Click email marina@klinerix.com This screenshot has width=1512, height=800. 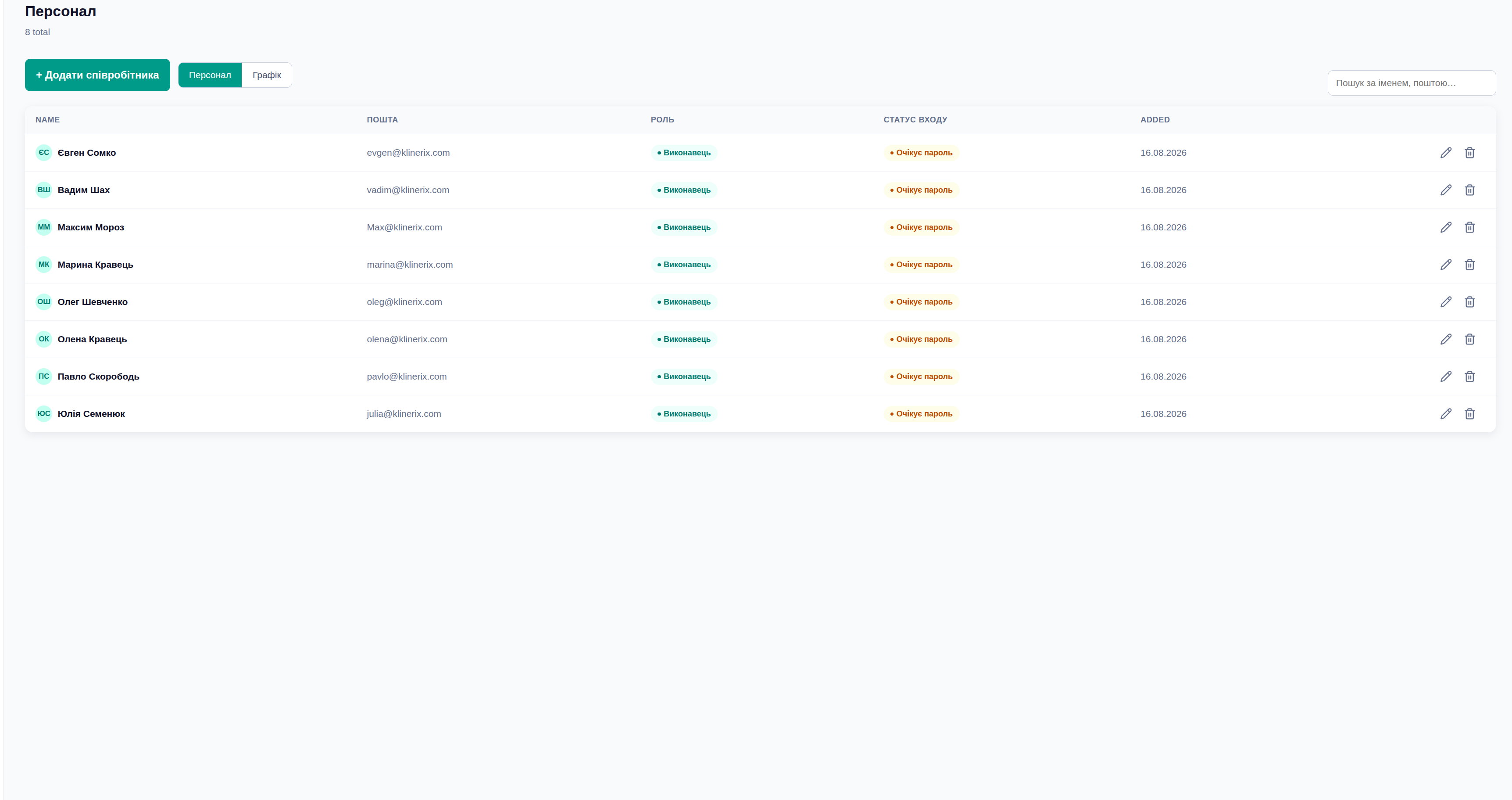pyautogui.click(x=410, y=264)
